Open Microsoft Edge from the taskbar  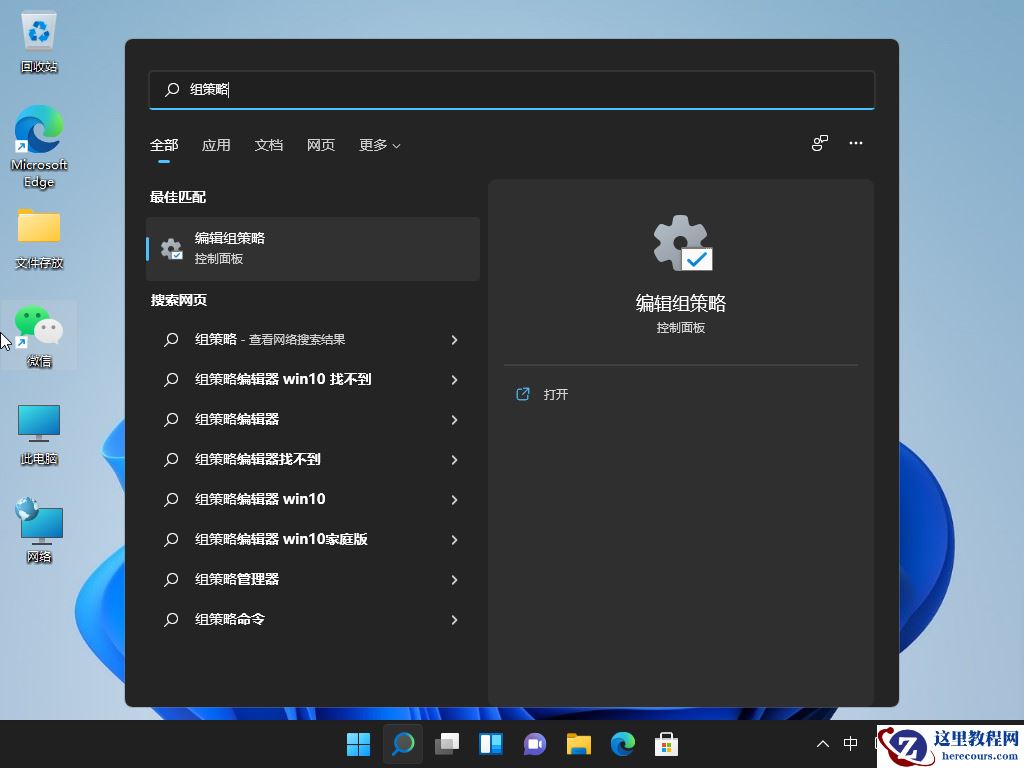click(x=622, y=744)
